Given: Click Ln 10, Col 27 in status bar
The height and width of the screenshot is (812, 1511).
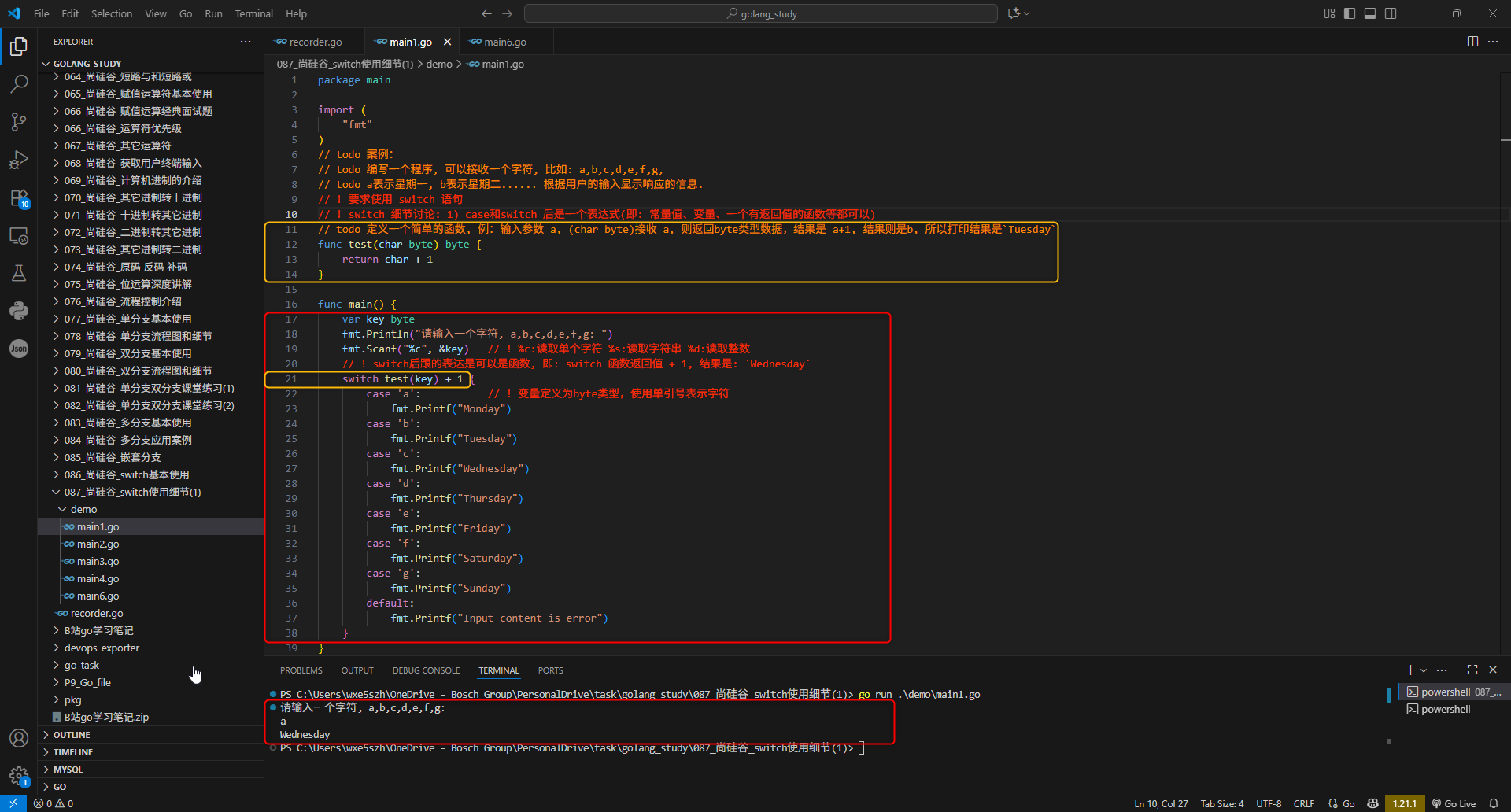Looking at the screenshot, I should pos(1161,804).
